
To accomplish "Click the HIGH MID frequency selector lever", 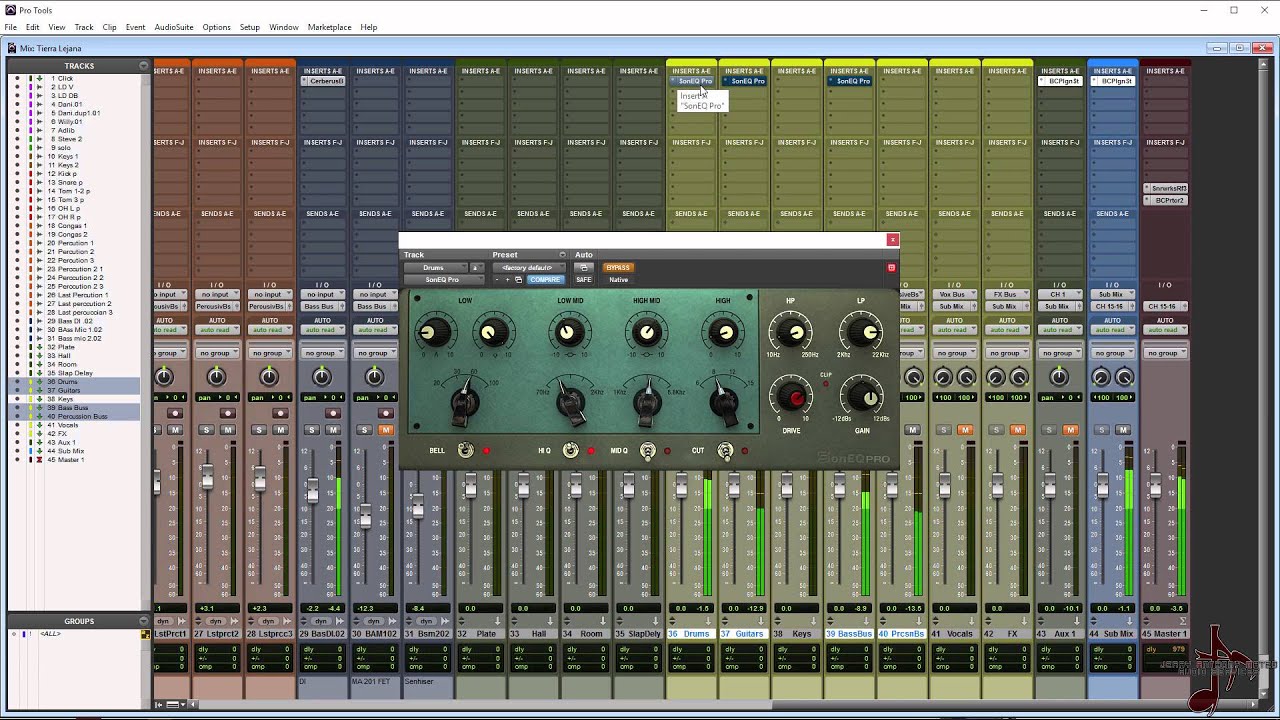I will tap(647, 401).
